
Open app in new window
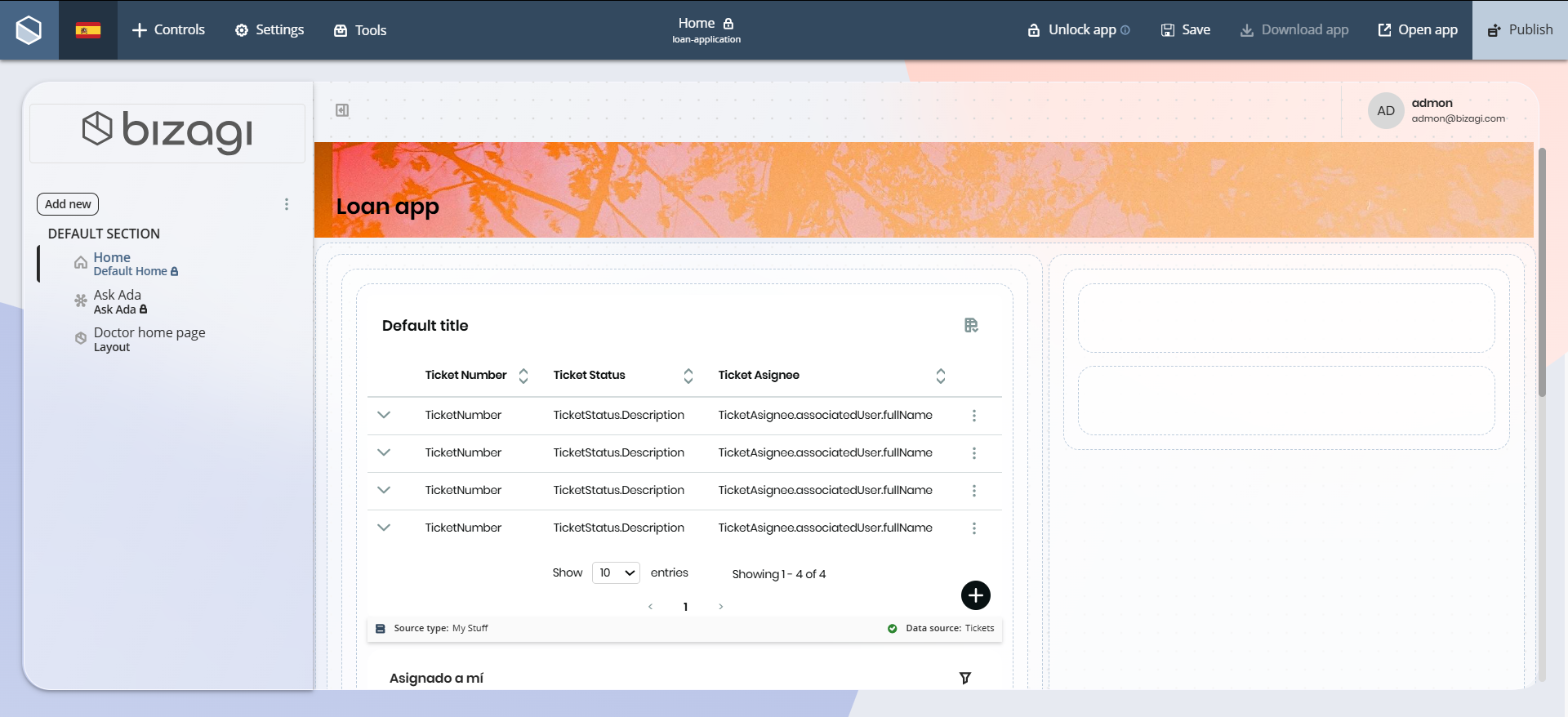pyautogui.click(x=1418, y=30)
